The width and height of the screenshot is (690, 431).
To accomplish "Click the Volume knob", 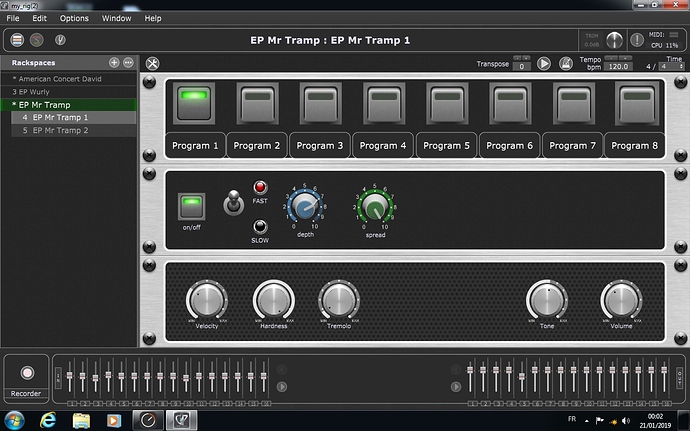I will (x=621, y=300).
